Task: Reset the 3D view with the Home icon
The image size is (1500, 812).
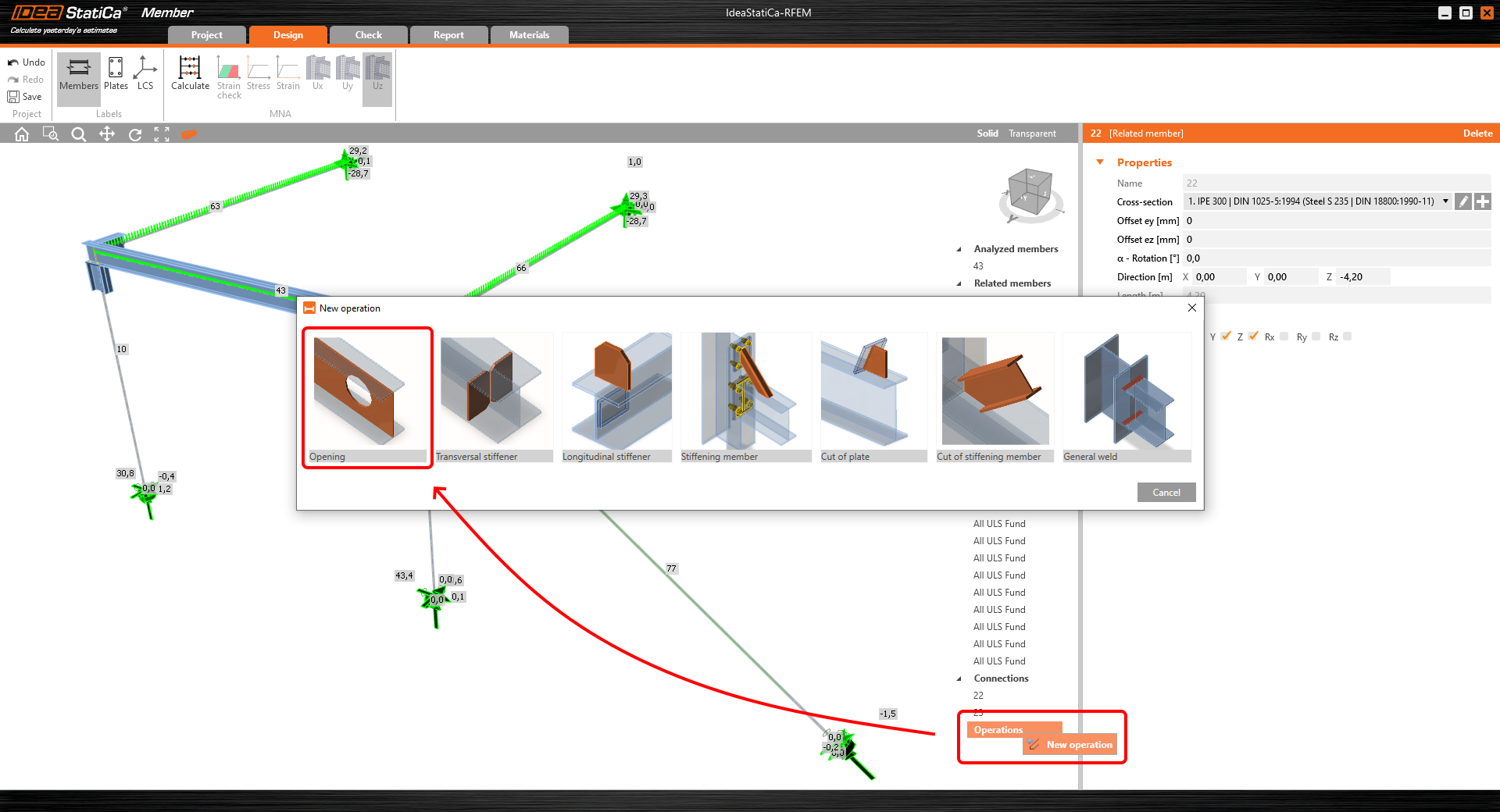Action: (22, 134)
